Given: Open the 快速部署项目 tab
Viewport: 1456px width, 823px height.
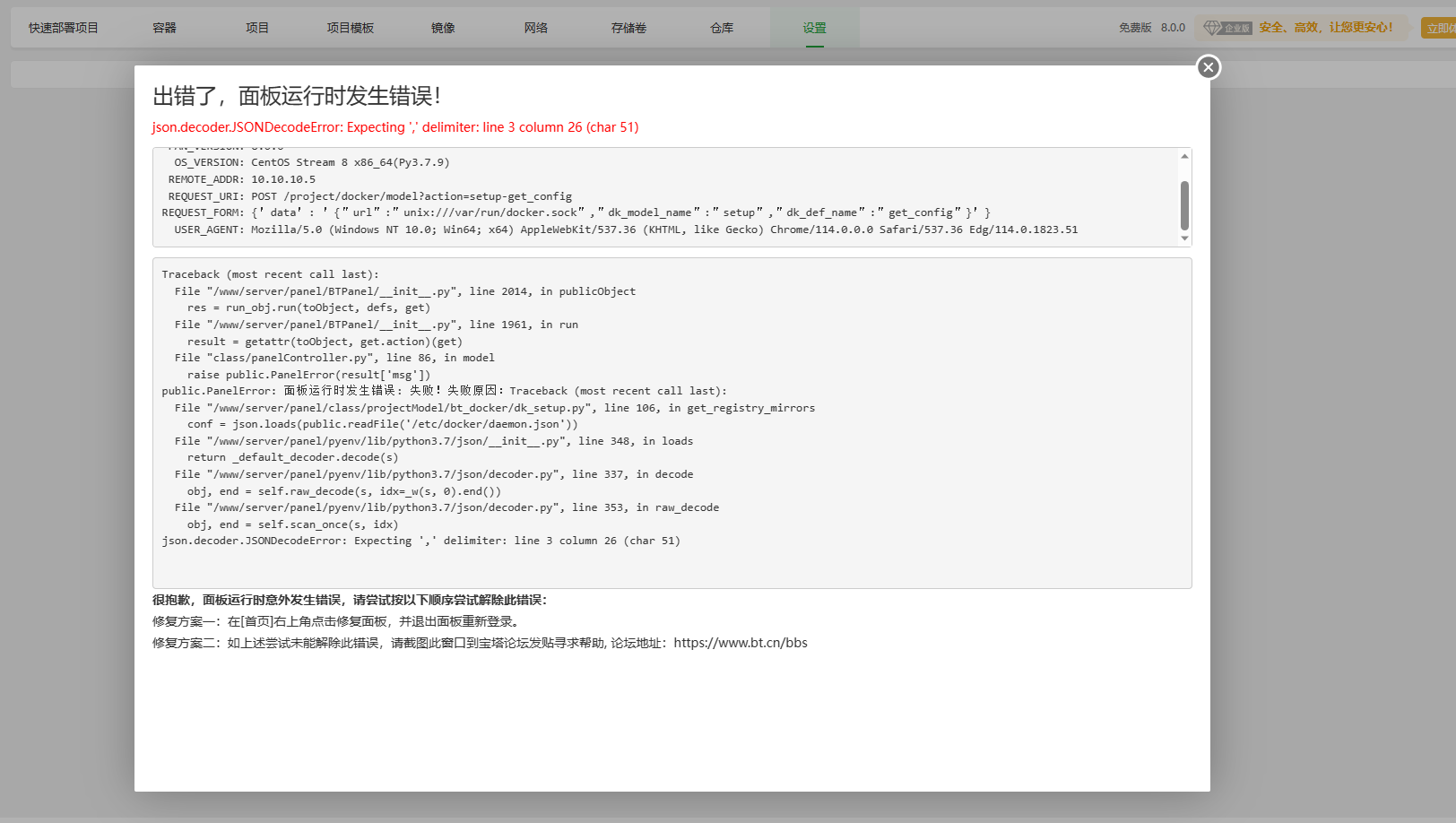Looking at the screenshot, I should pos(64,28).
